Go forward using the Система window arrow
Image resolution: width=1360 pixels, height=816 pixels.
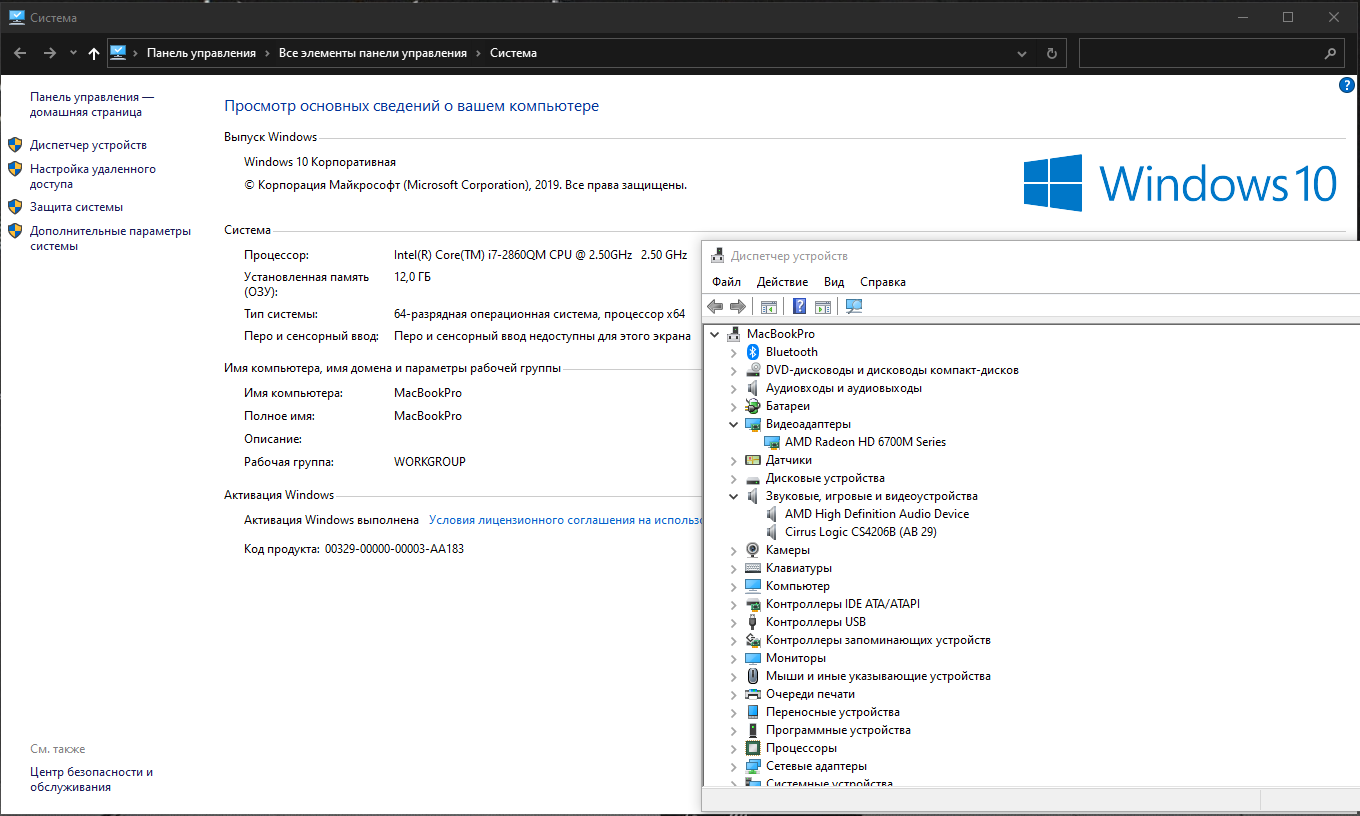49,53
